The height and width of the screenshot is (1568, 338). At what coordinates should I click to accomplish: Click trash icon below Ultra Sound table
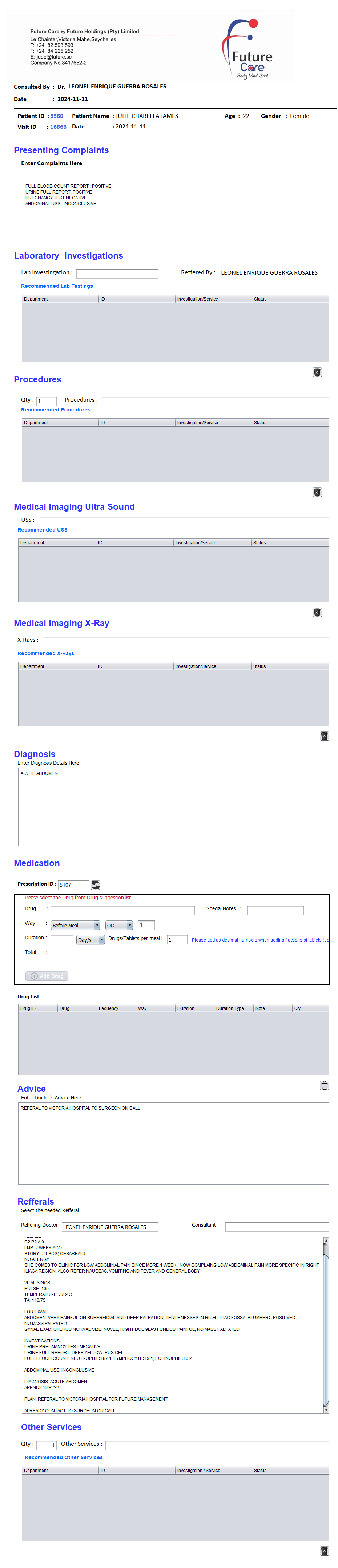pyautogui.click(x=317, y=612)
